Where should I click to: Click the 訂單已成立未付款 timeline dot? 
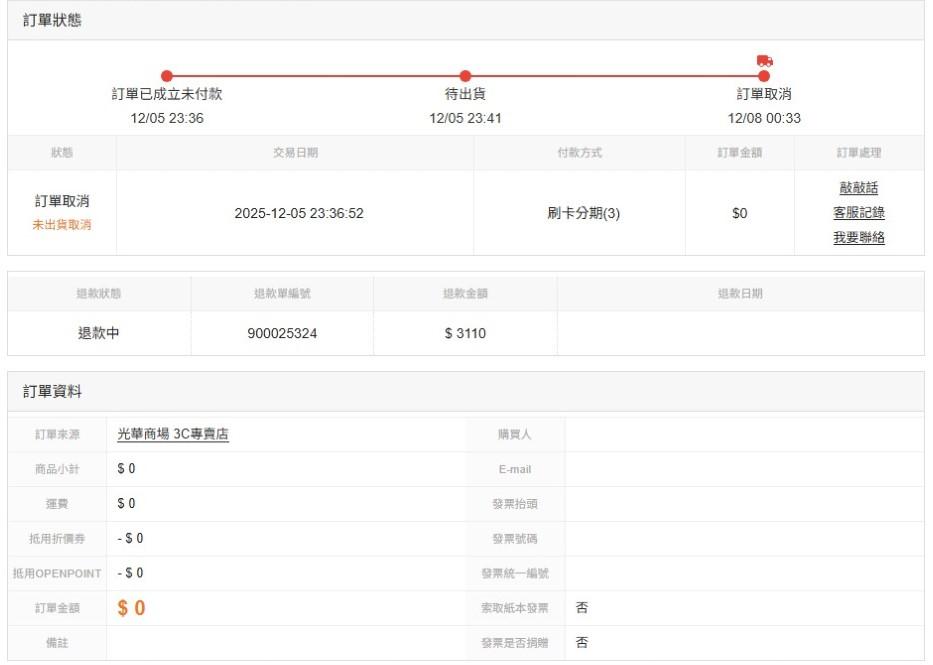click(x=167, y=76)
